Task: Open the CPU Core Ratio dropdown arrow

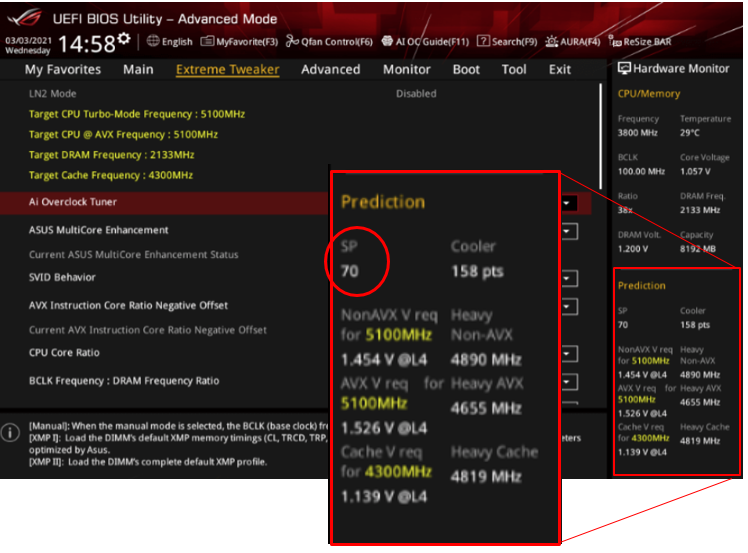Action: (x=569, y=354)
